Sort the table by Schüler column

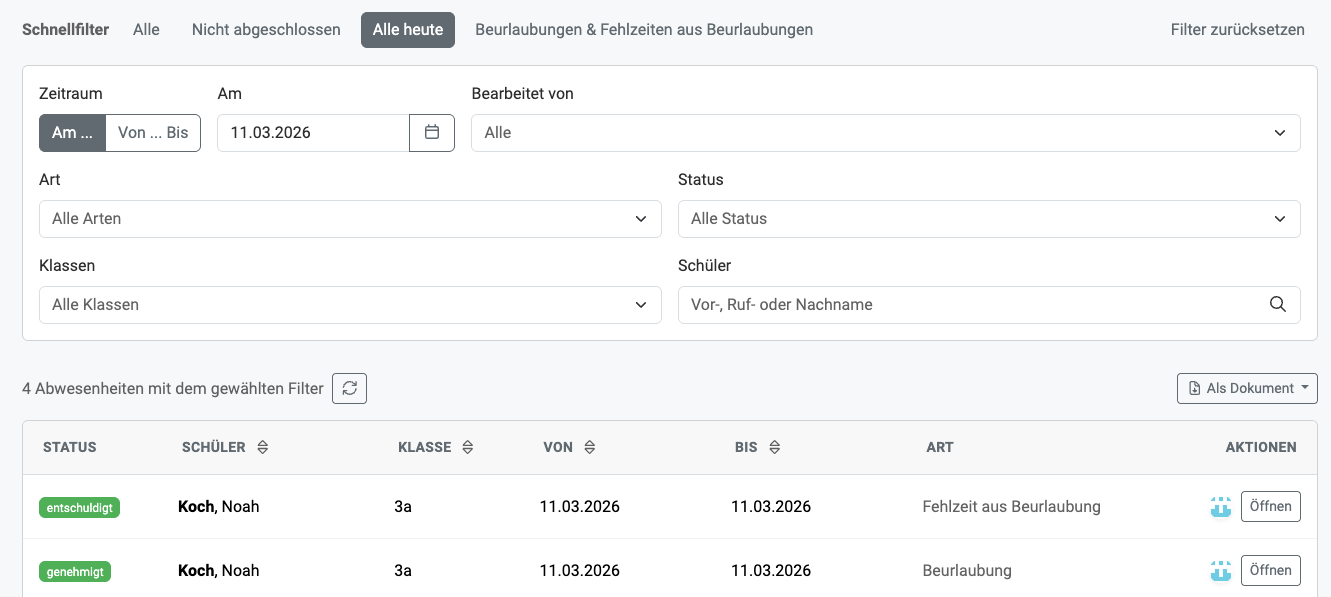[x=263, y=448]
